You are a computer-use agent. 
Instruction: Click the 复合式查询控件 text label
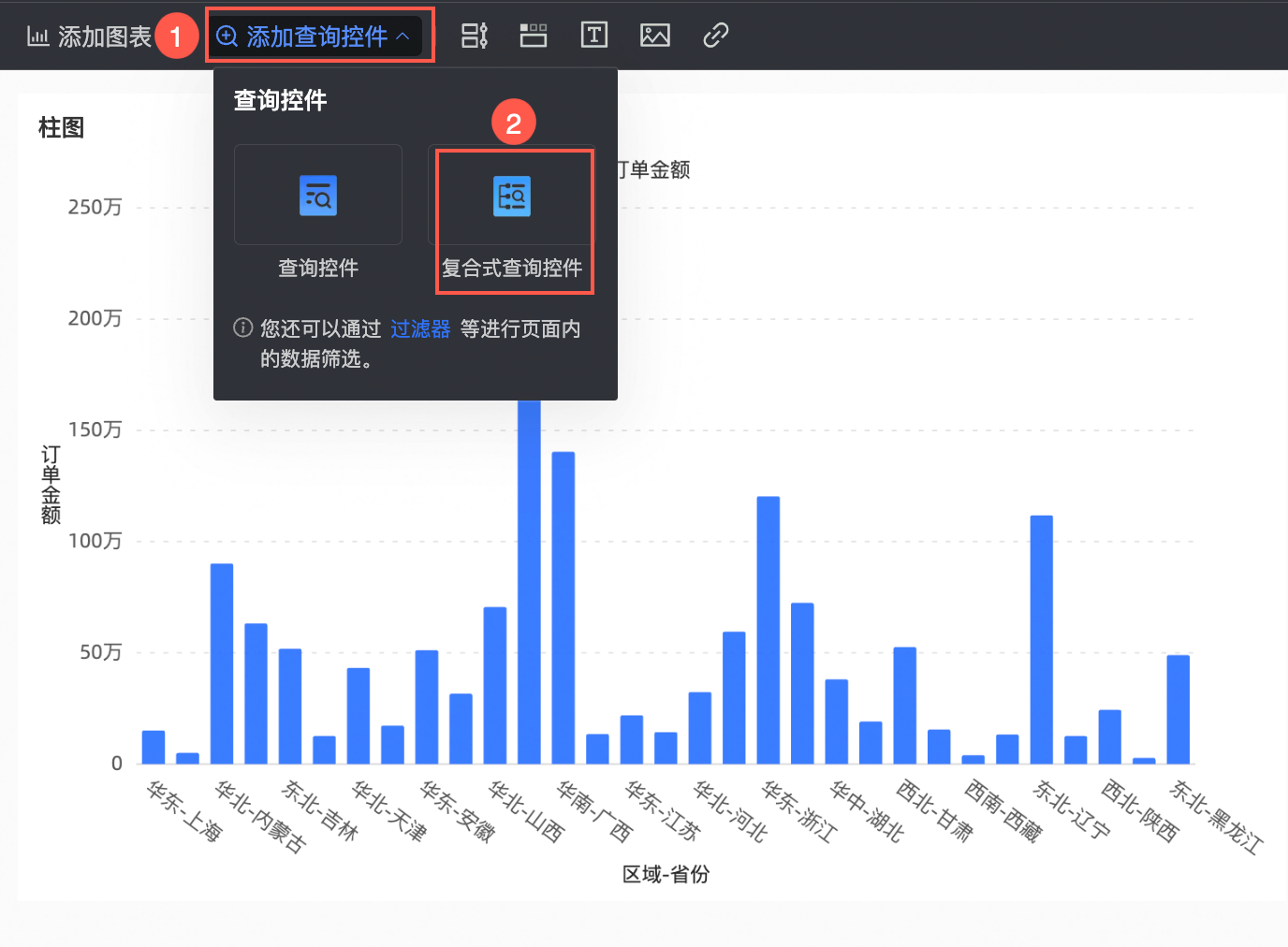click(x=512, y=268)
